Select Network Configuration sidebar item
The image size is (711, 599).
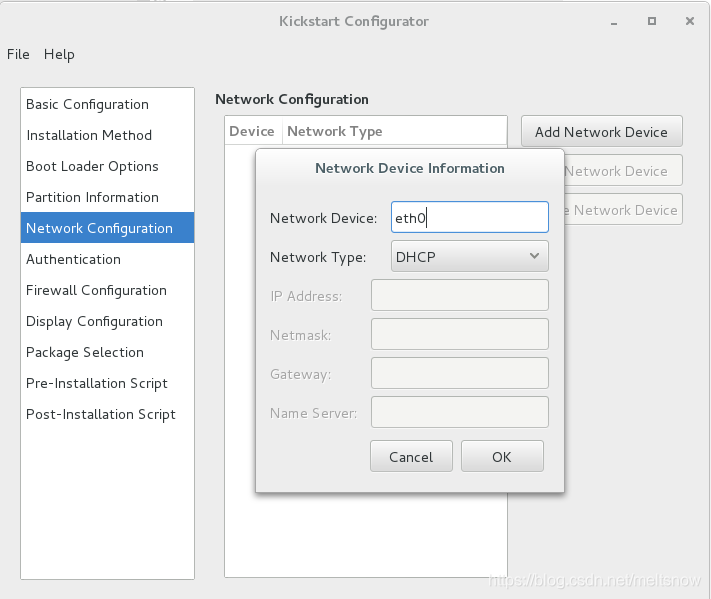click(x=107, y=228)
